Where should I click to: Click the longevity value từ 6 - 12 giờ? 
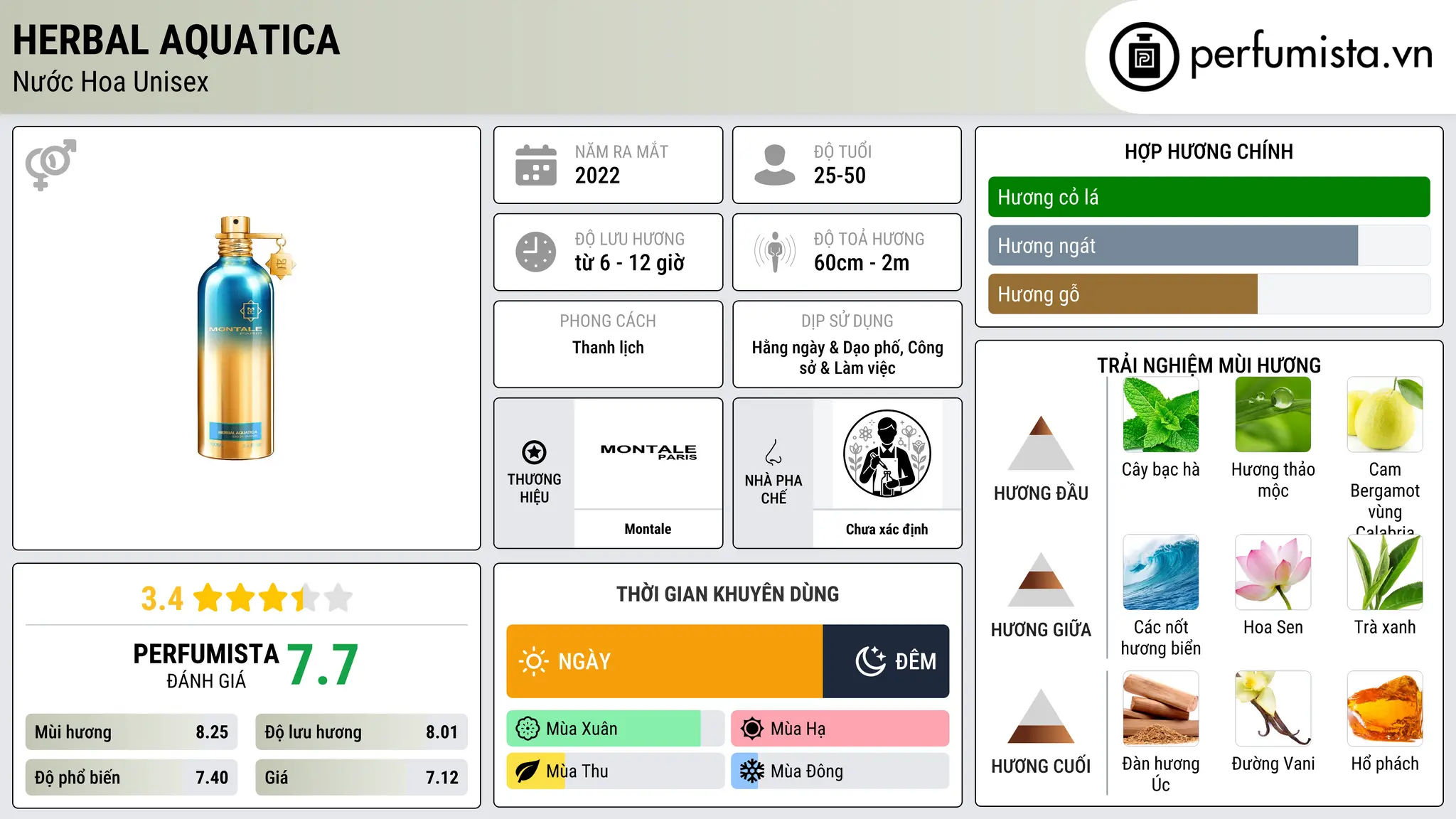pos(629,263)
